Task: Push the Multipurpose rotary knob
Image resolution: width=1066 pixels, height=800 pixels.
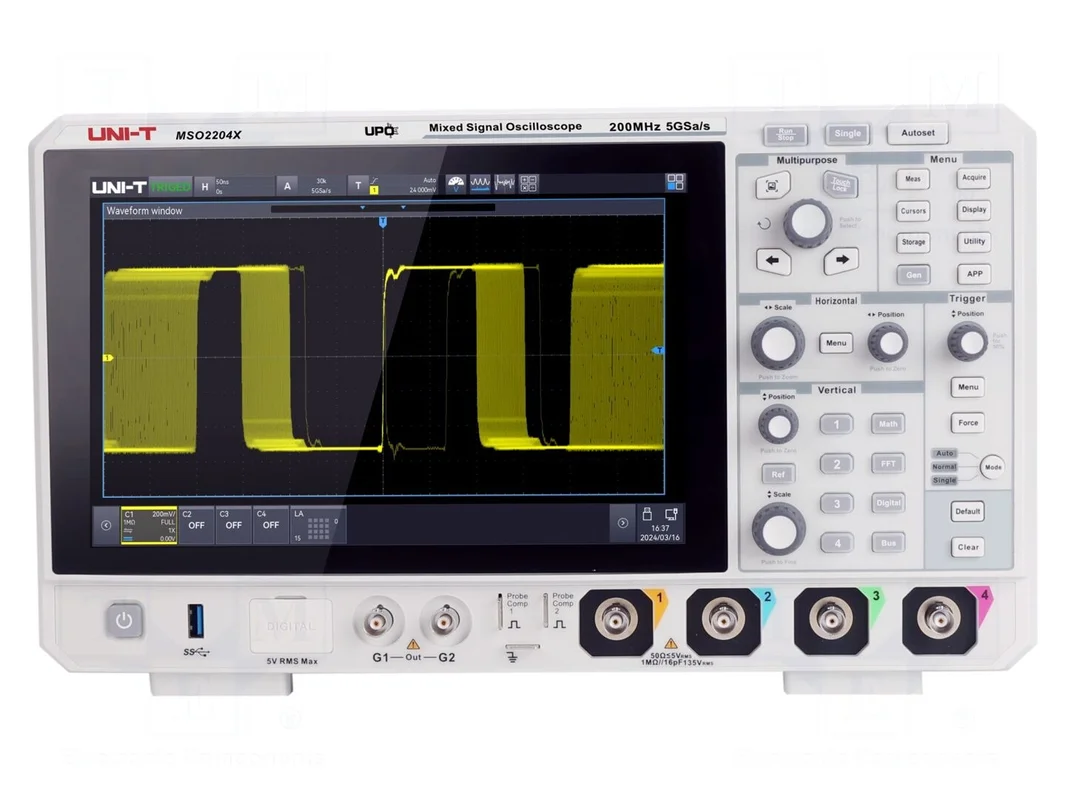Action: click(807, 222)
